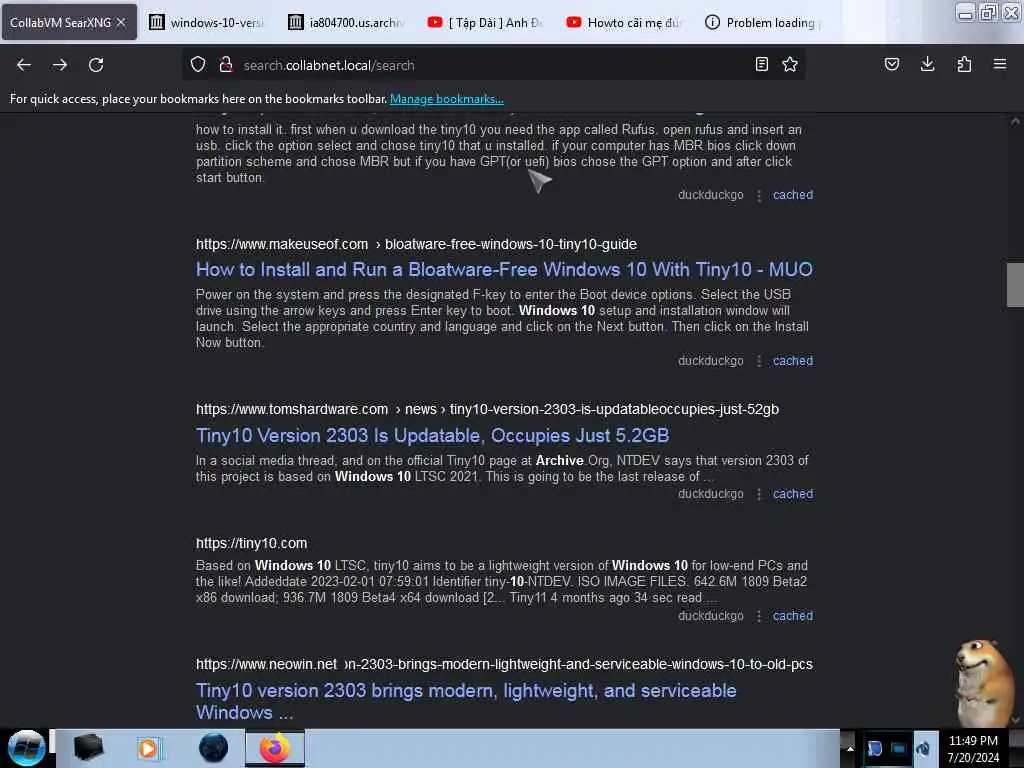Open the MUO Bloatware-Free Windows 10 result

504,269
